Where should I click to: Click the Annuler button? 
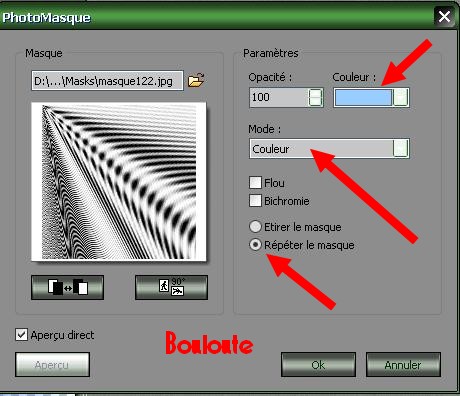403,365
